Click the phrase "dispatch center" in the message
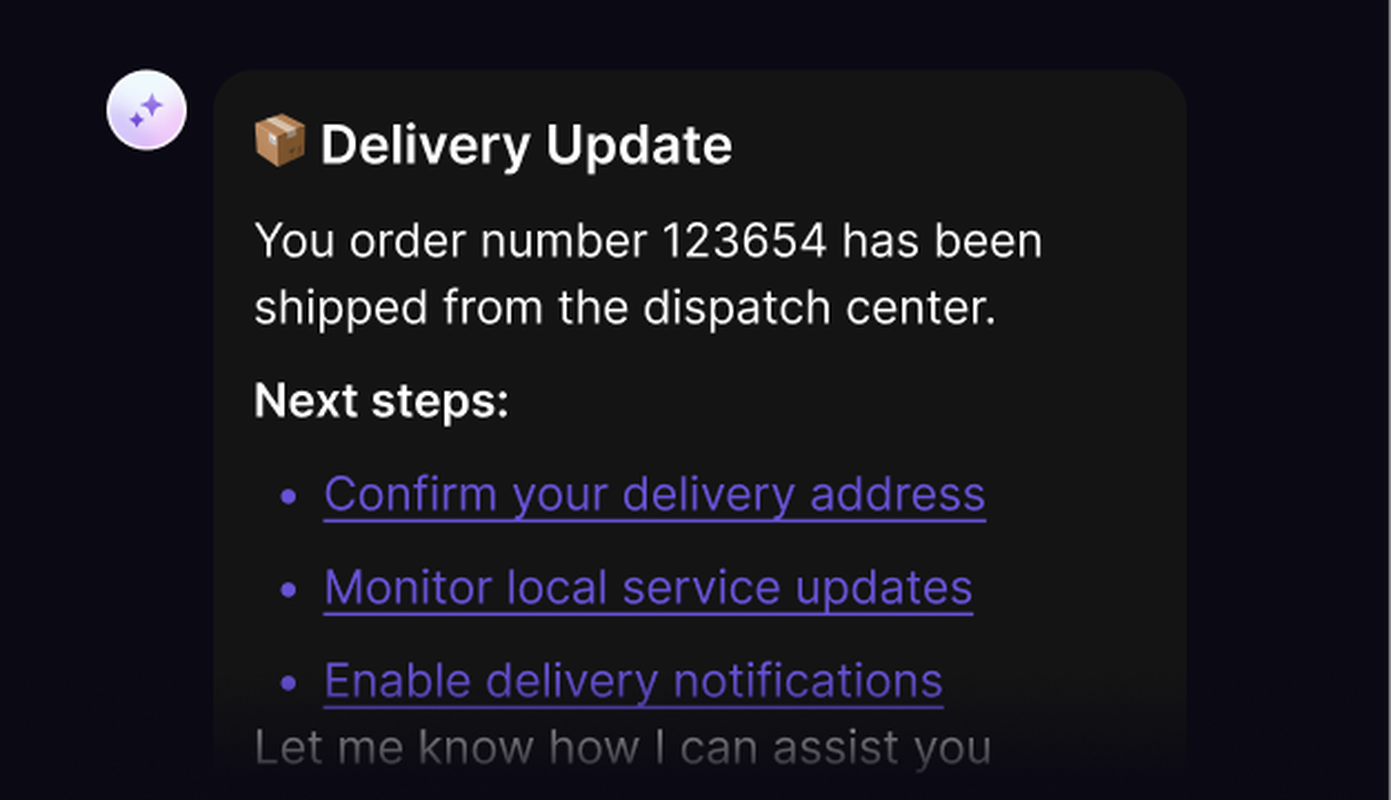This screenshot has width=1391, height=800. tap(818, 308)
